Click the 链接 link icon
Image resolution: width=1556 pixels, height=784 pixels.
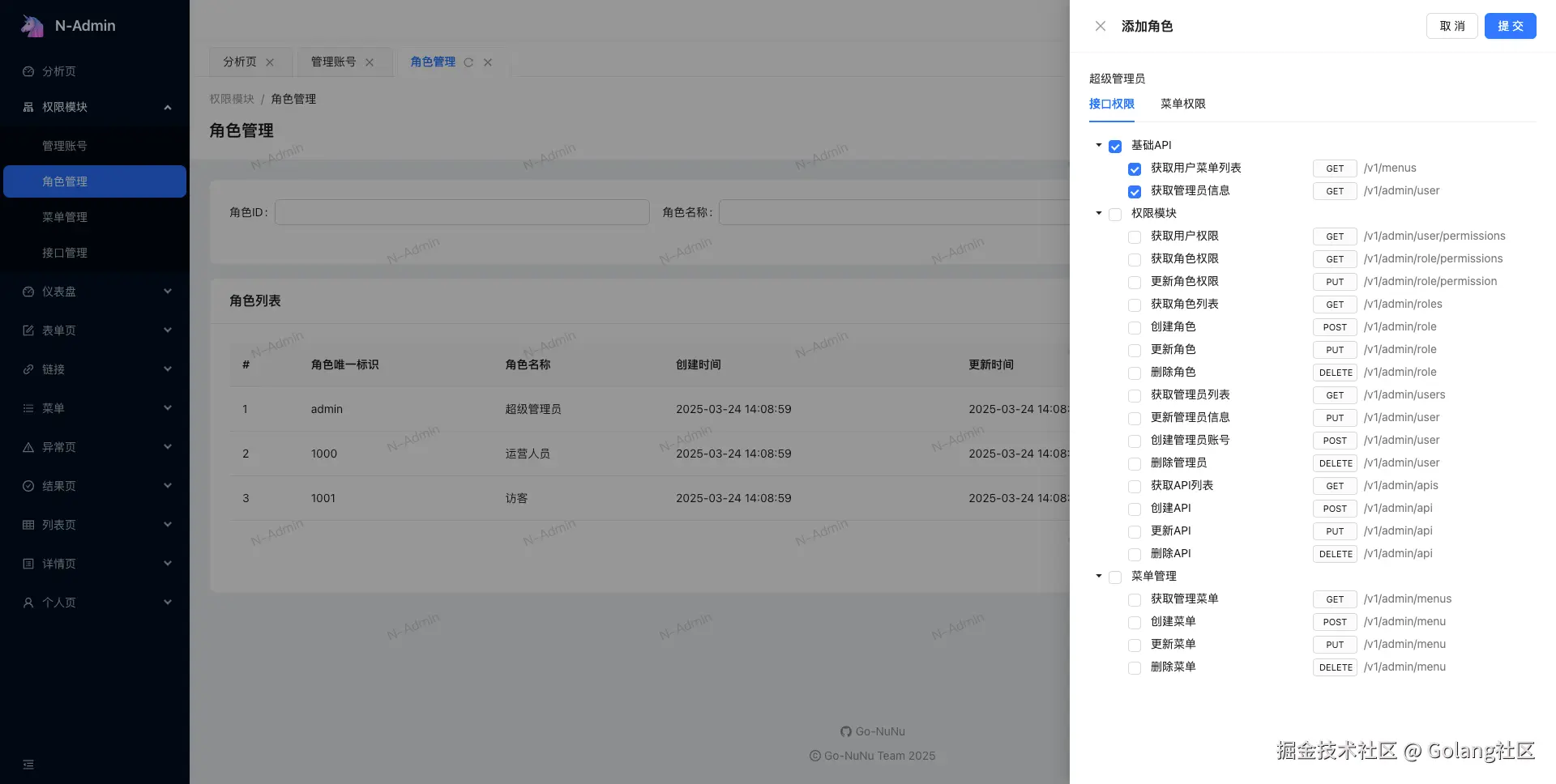pyautogui.click(x=28, y=369)
